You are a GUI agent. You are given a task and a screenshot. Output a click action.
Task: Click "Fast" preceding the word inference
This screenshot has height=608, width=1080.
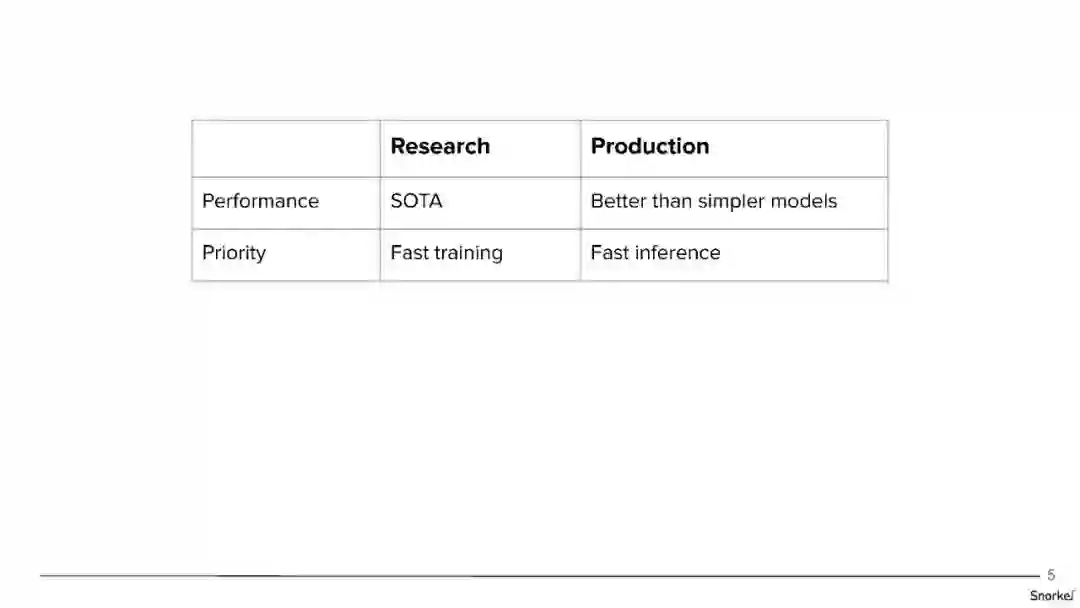tap(609, 253)
